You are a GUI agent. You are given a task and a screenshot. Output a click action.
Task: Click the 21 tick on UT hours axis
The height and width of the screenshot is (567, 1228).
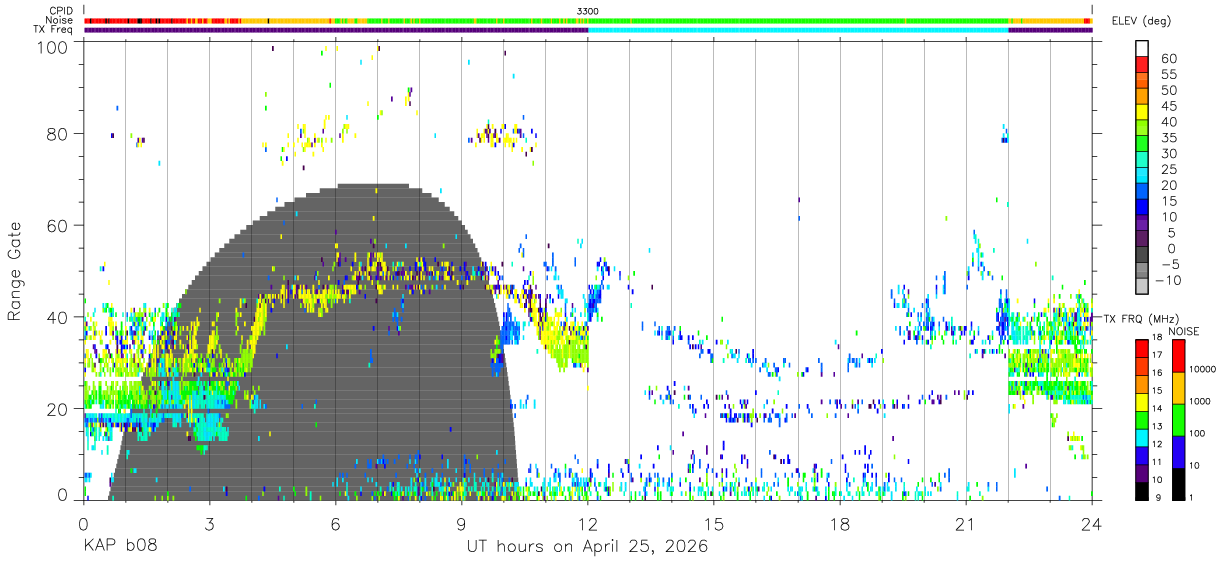pos(966,525)
